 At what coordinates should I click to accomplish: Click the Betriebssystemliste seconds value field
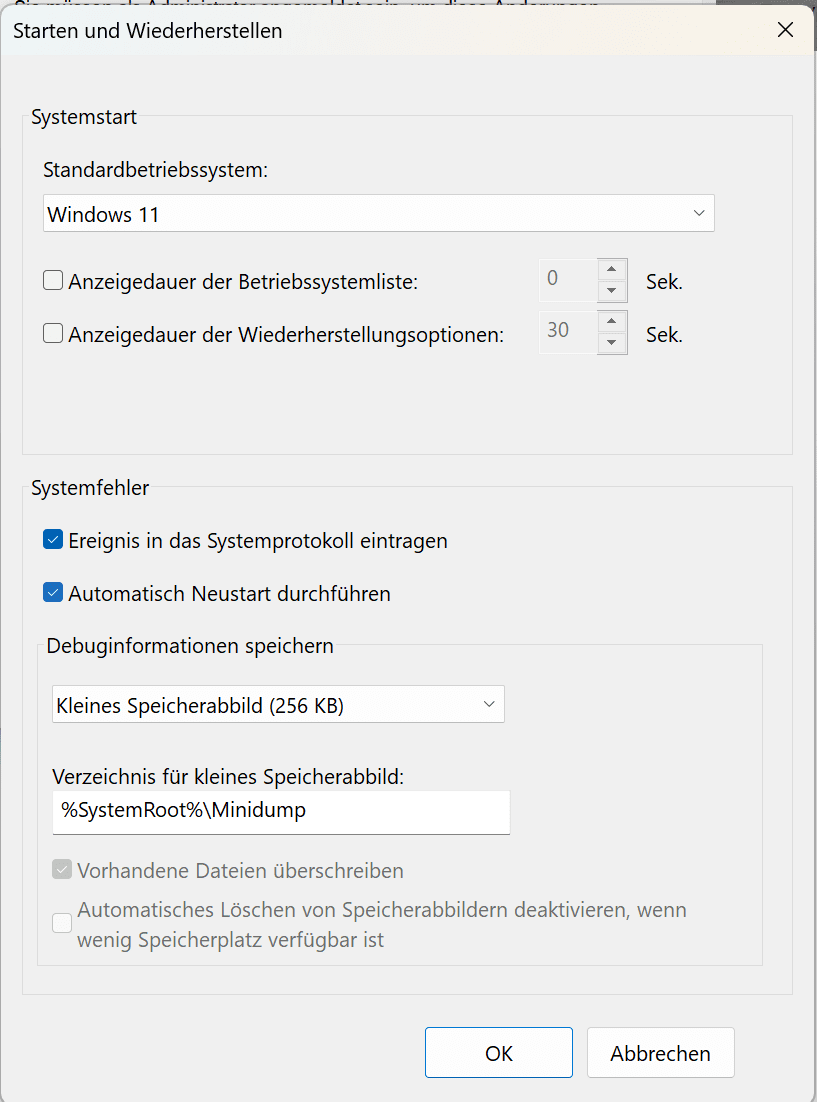click(x=568, y=281)
